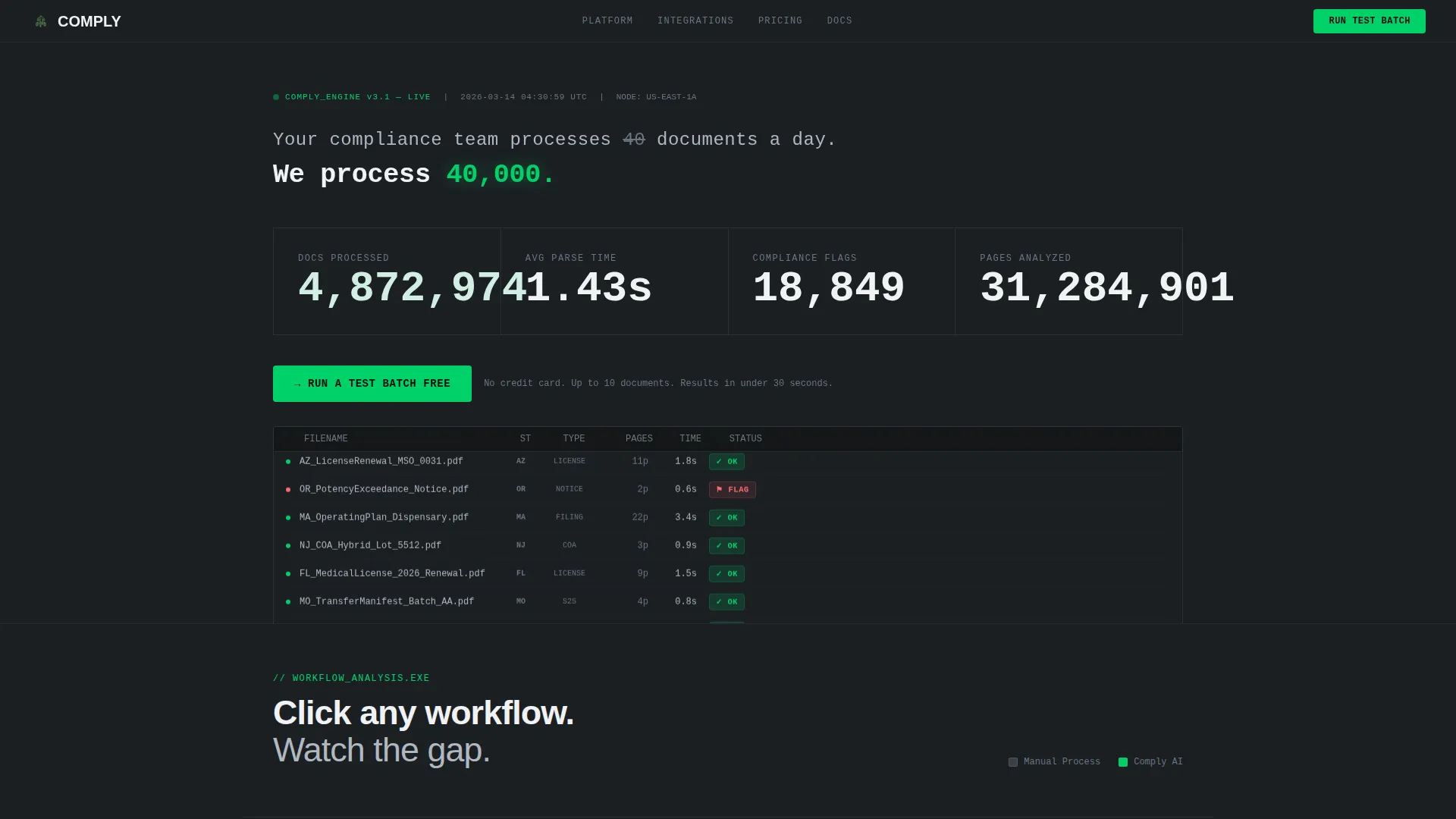
Task: Click the 11p pages cell
Action: [x=640, y=461]
